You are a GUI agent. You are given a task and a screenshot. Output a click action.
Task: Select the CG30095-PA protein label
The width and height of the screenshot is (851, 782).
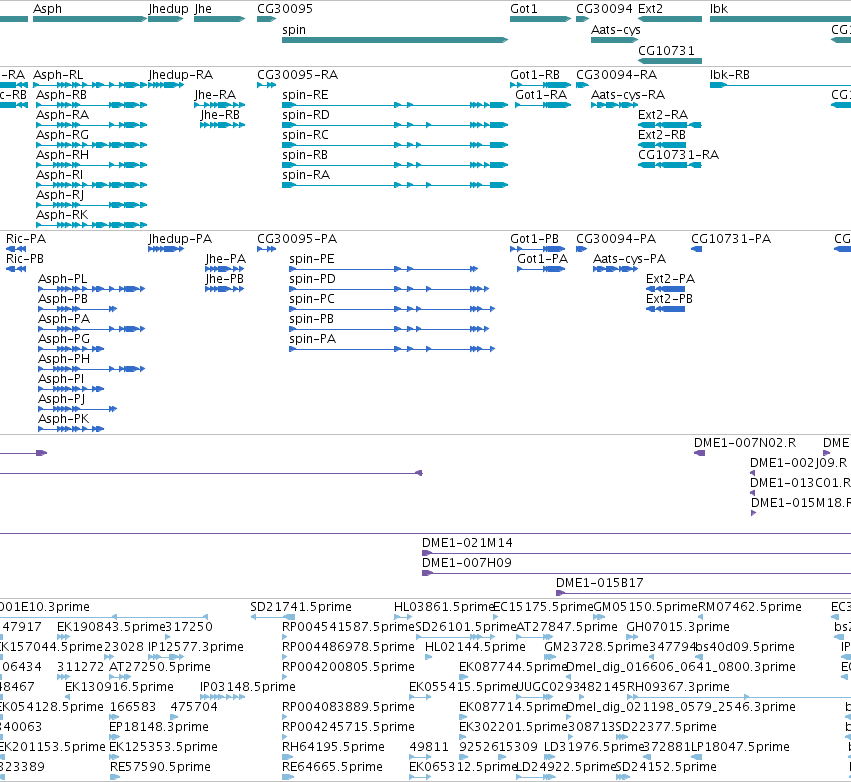pos(297,239)
